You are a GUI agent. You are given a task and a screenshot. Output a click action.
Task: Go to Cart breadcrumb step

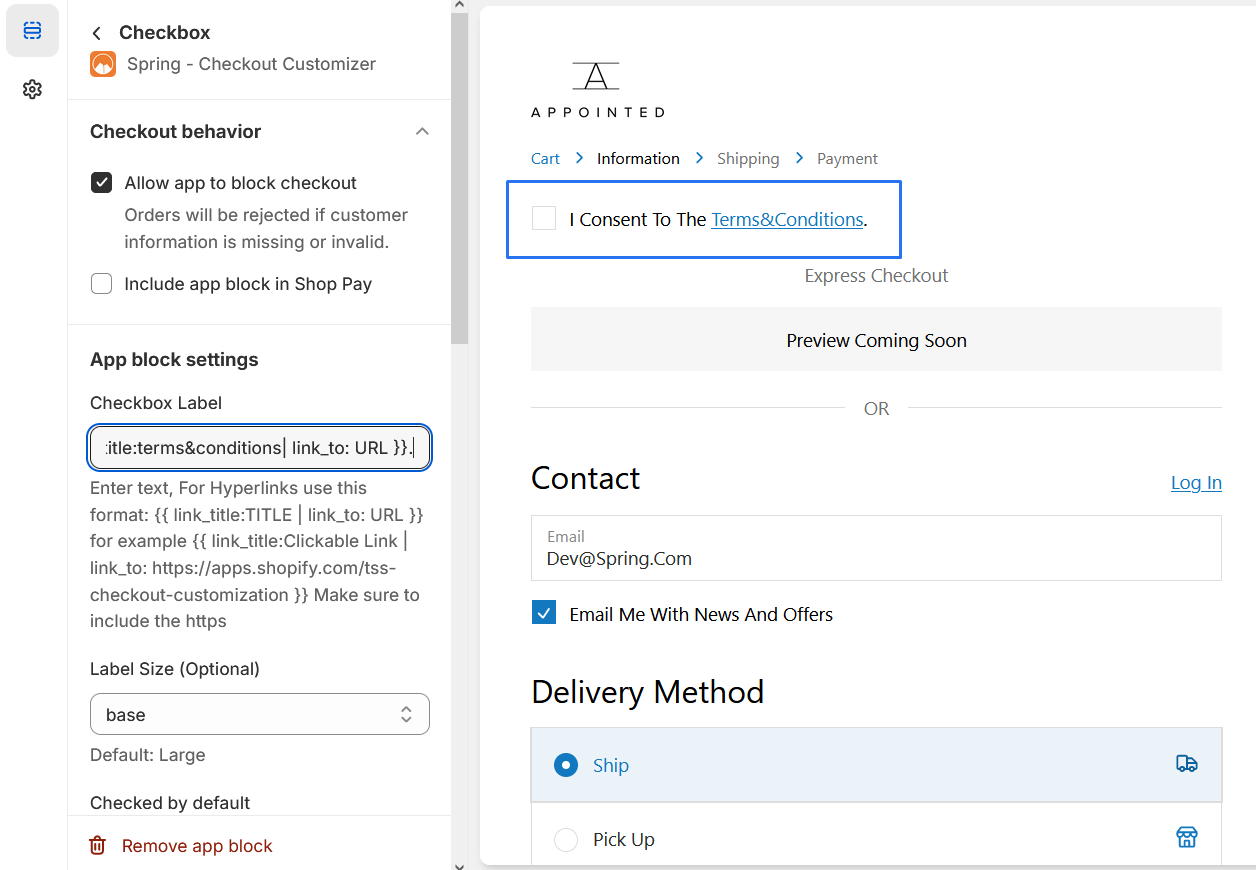pyautogui.click(x=545, y=159)
